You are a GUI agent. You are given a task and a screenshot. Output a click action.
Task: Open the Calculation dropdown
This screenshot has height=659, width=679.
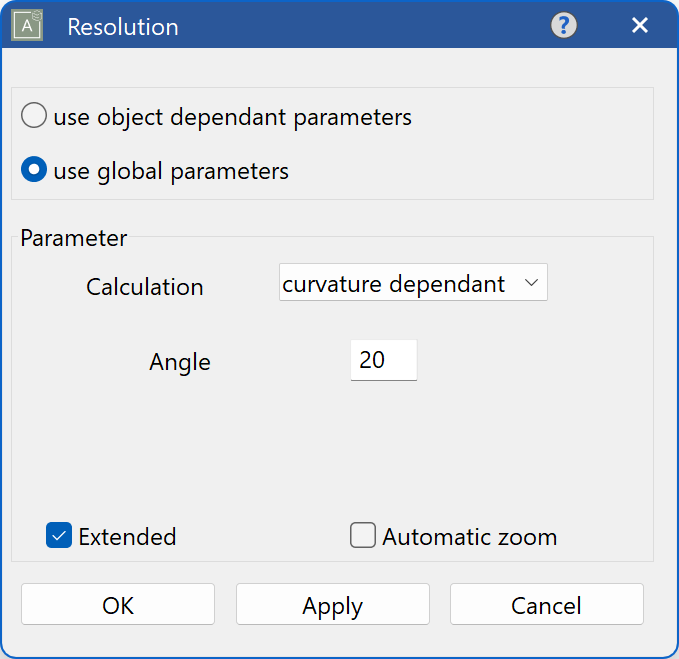tap(413, 282)
